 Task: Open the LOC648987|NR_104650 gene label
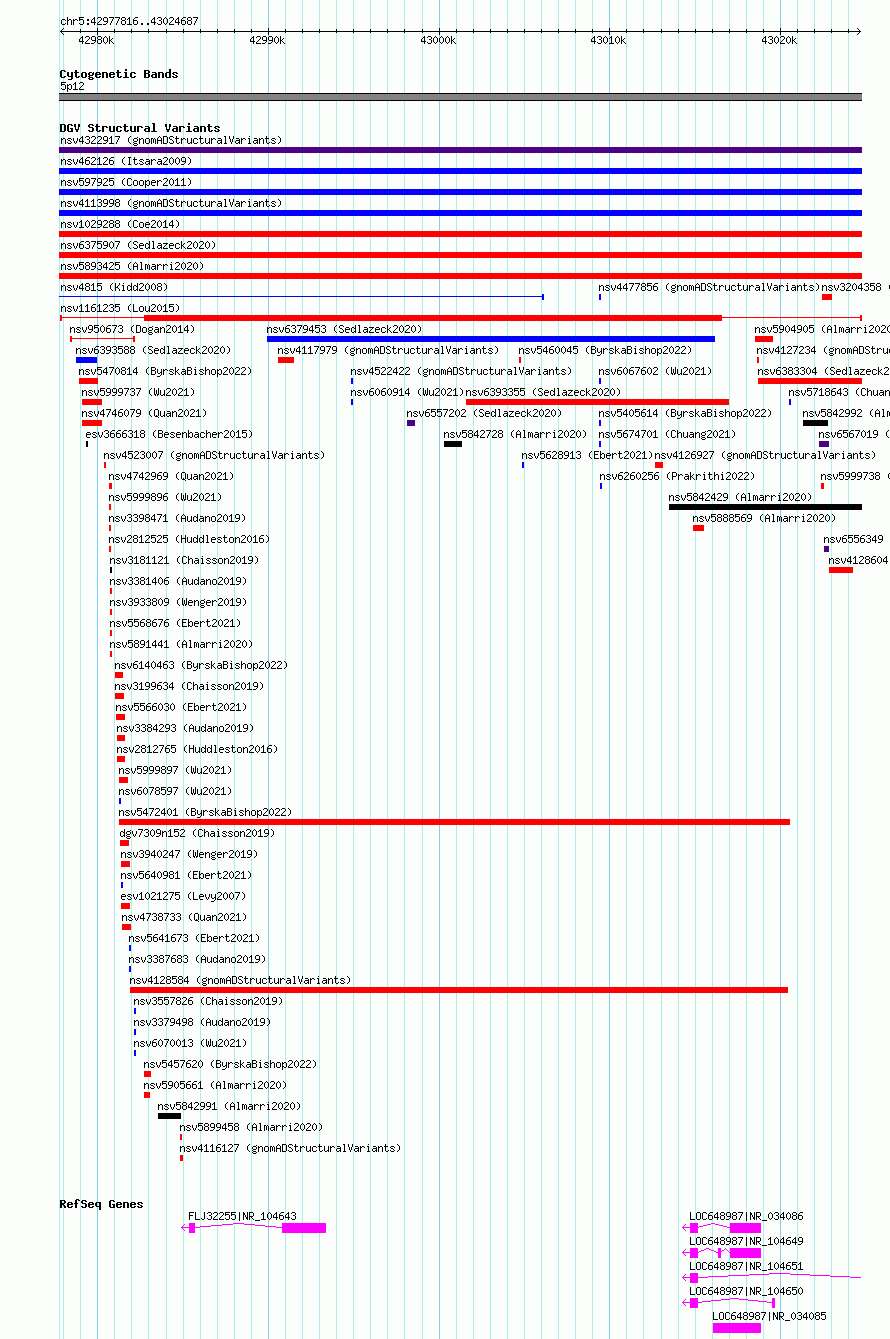click(x=746, y=1292)
